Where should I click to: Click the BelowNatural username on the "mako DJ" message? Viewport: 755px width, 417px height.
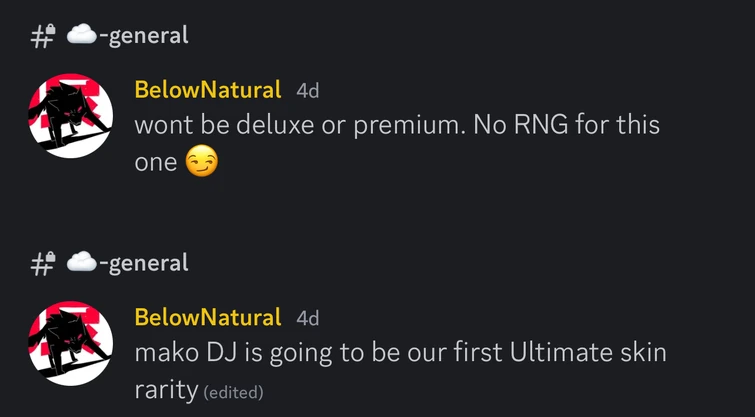point(208,318)
